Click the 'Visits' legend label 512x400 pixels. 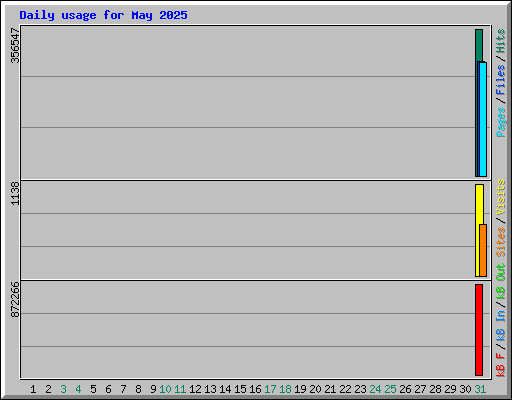coord(501,197)
